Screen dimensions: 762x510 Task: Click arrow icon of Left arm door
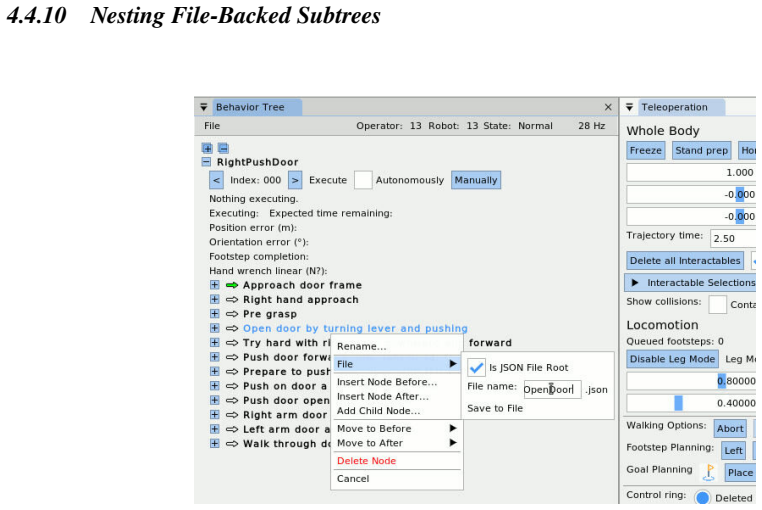tap(232, 429)
